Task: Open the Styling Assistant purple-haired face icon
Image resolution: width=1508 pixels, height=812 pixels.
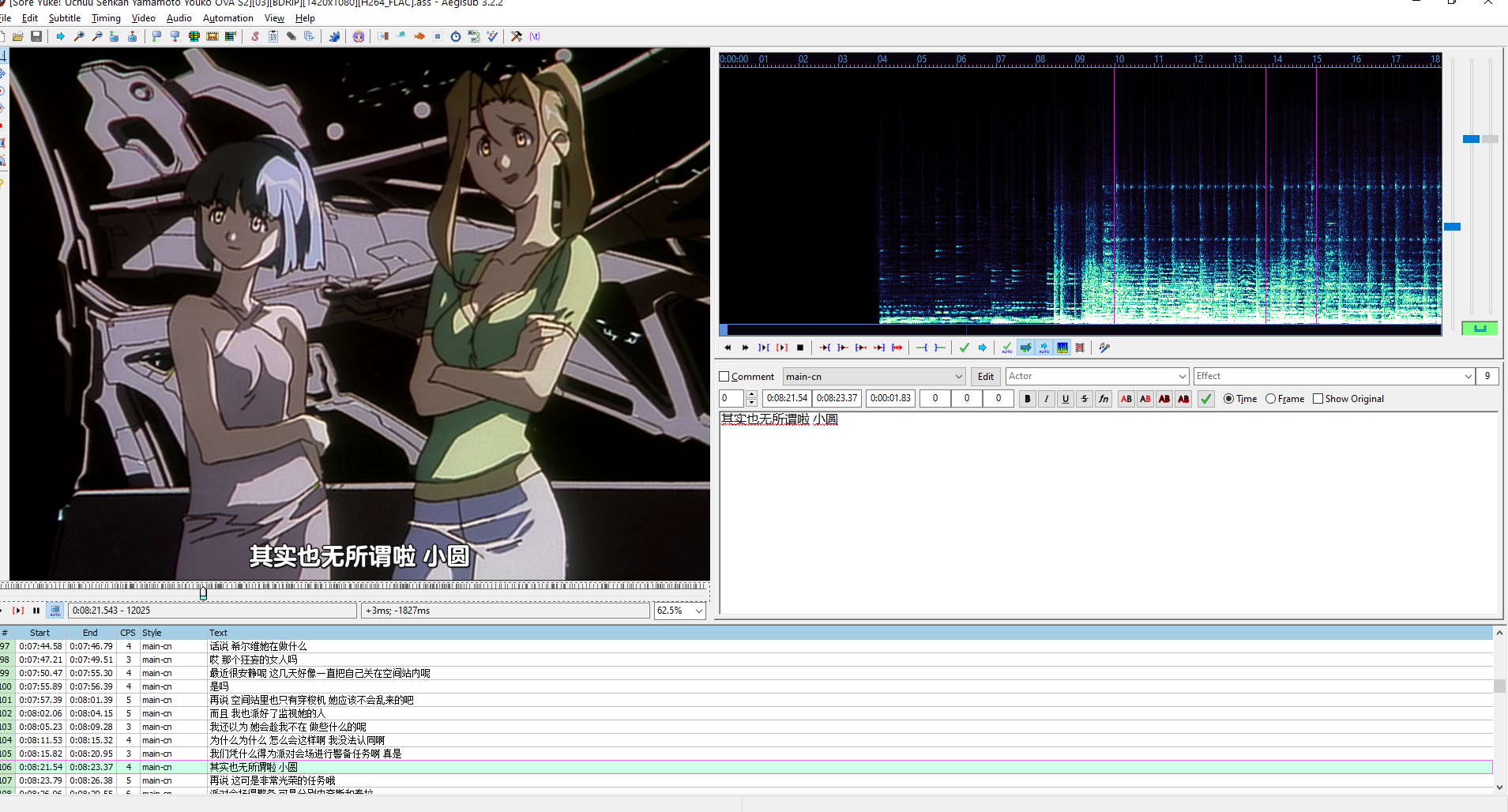Action: coord(359,36)
